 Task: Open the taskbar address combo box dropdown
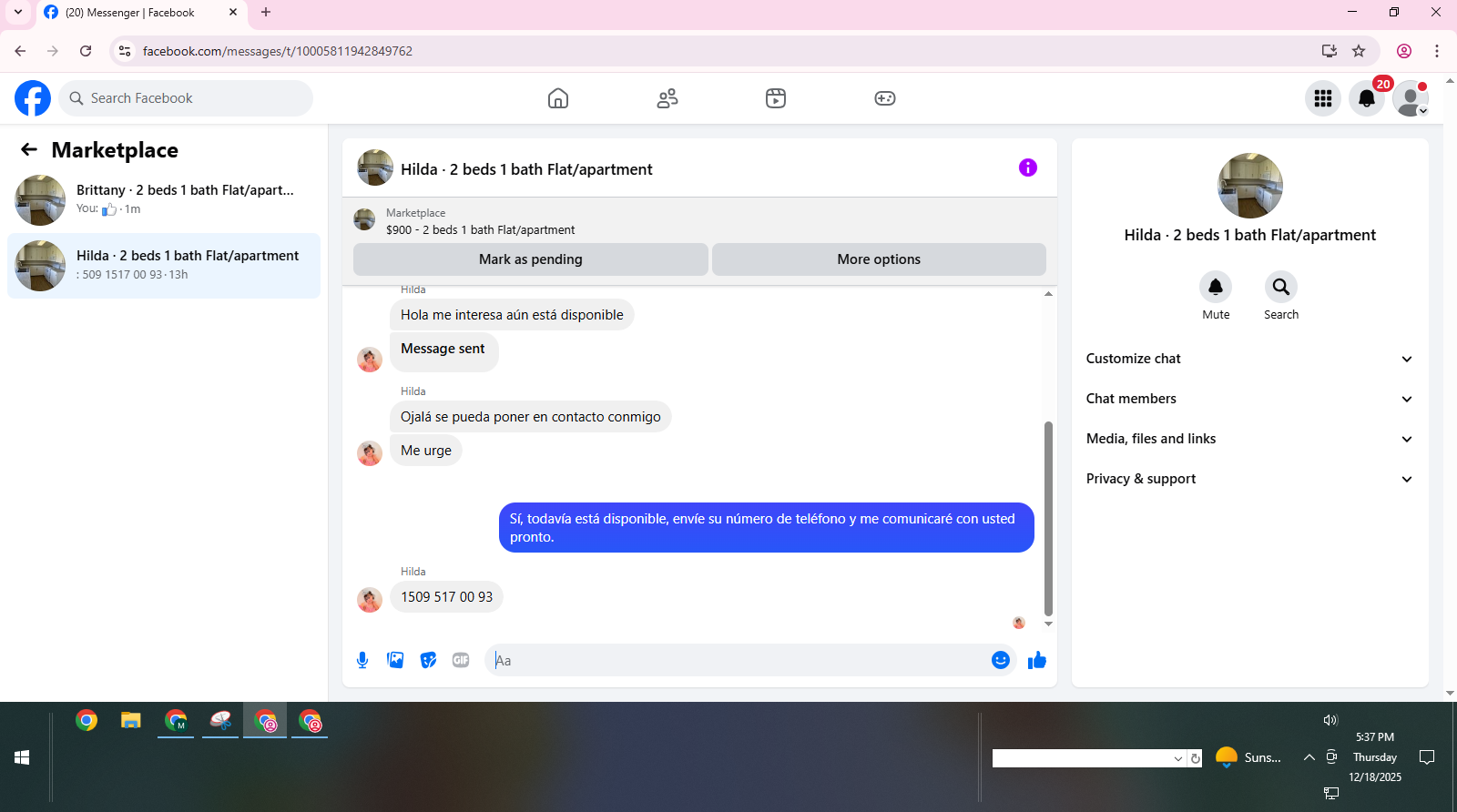(x=1178, y=758)
